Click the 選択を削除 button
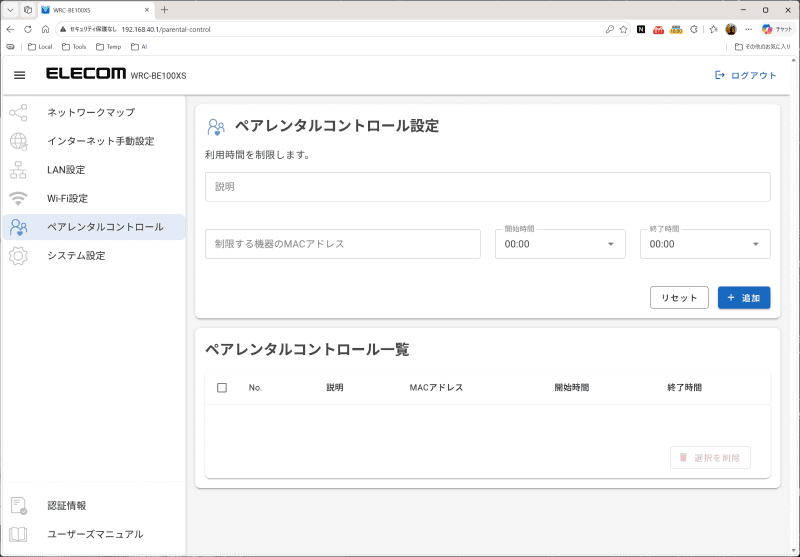Viewport: 800px width, 557px height. (x=710, y=458)
